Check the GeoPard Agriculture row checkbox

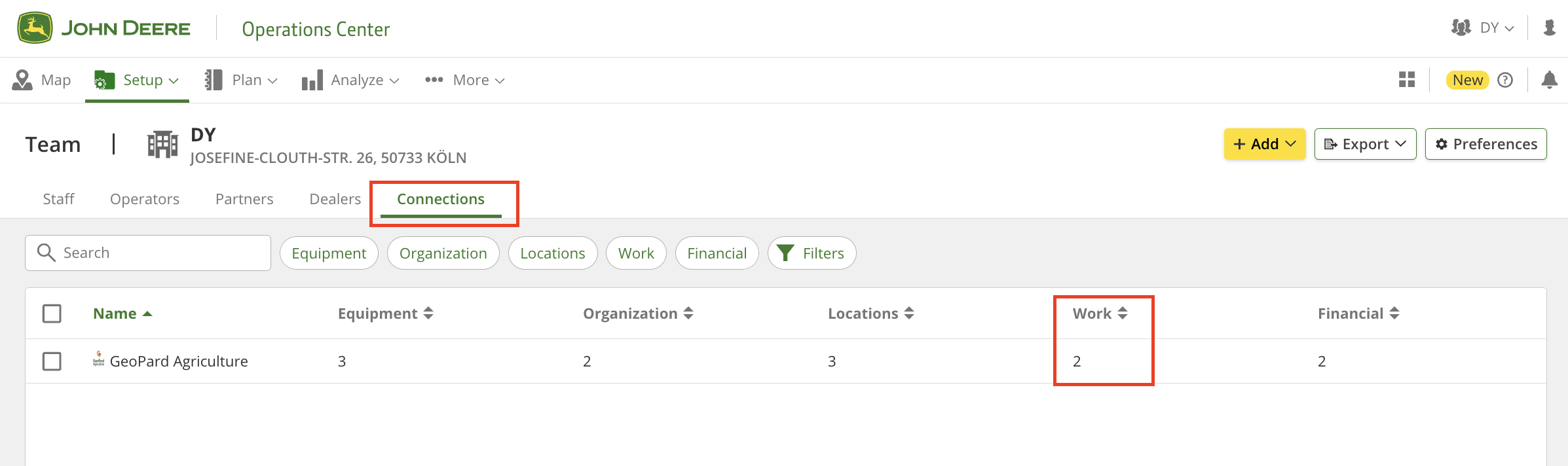tap(52, 361)
